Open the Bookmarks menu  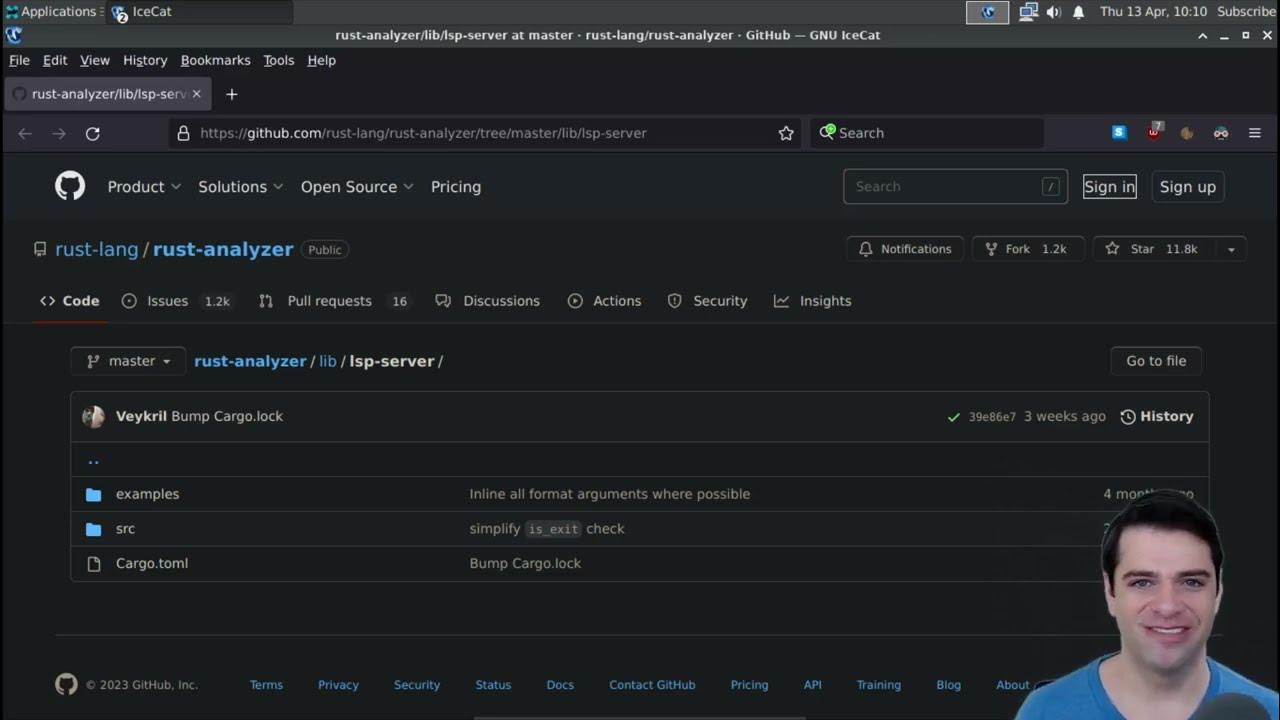[215, 60]
